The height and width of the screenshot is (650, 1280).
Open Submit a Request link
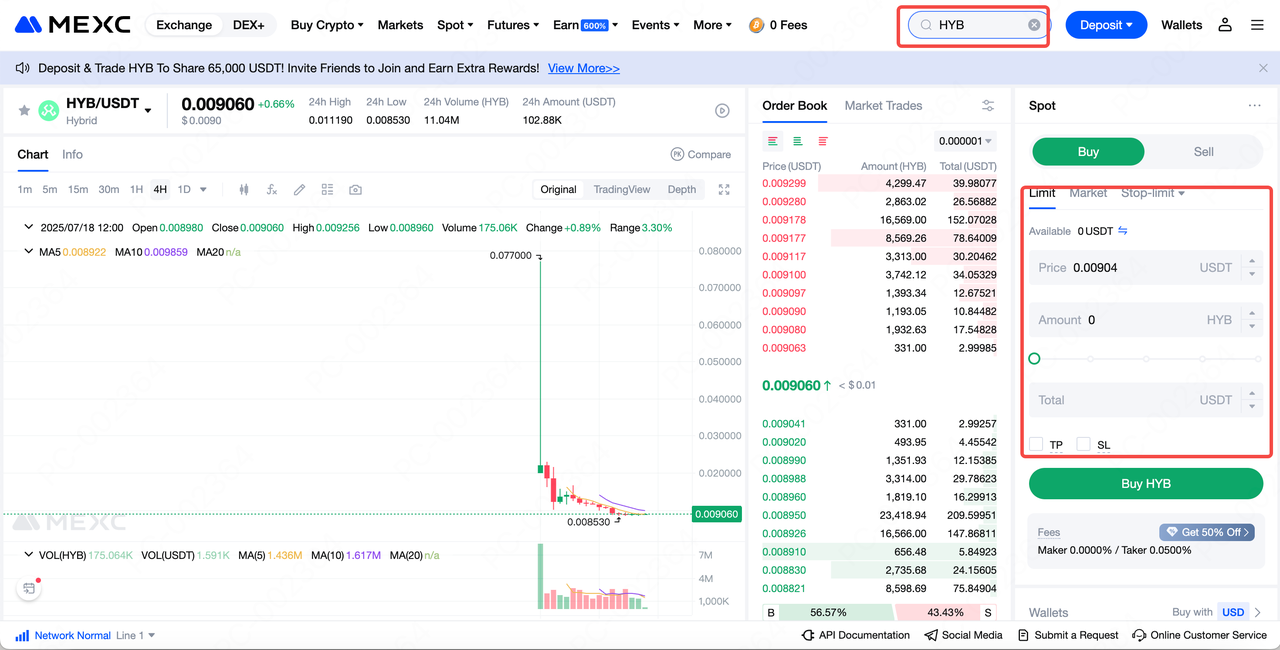tap(1068, 635)
